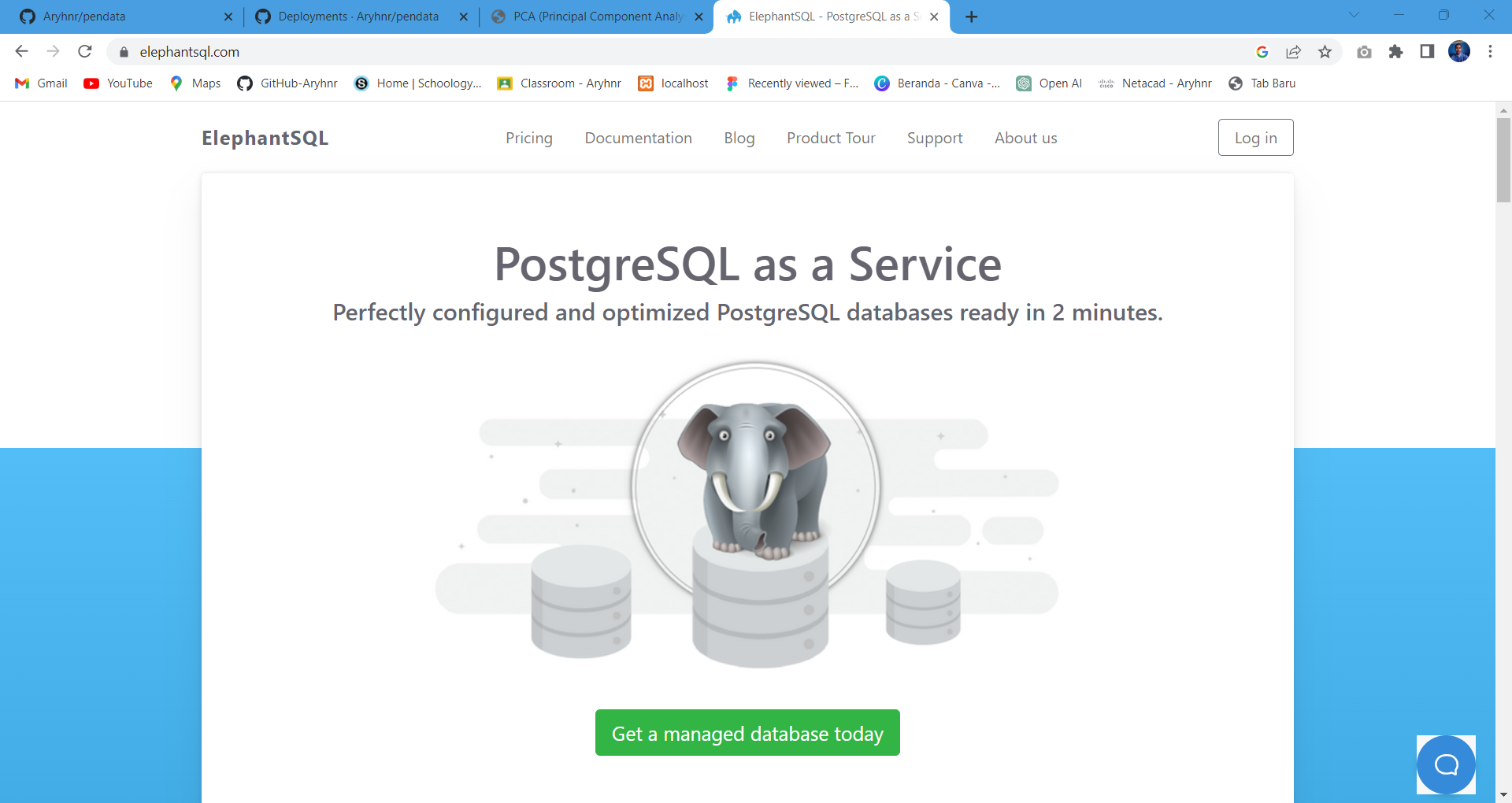Click the page vertical scrollbar thumb
The image size is (1512, 803).
(x=1503, y=160)
